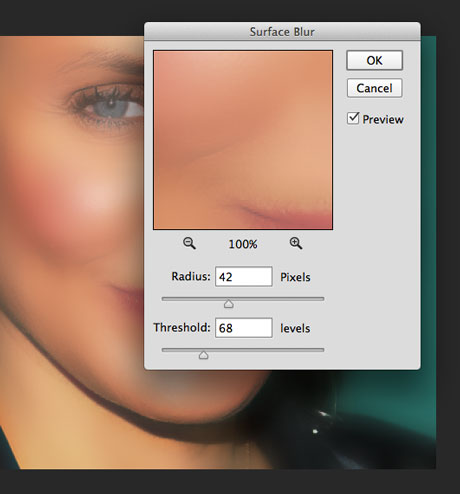Zoom out the blur preview with the minus magnifier
This screenshot has width=460, height=494.
pos(189,243)
